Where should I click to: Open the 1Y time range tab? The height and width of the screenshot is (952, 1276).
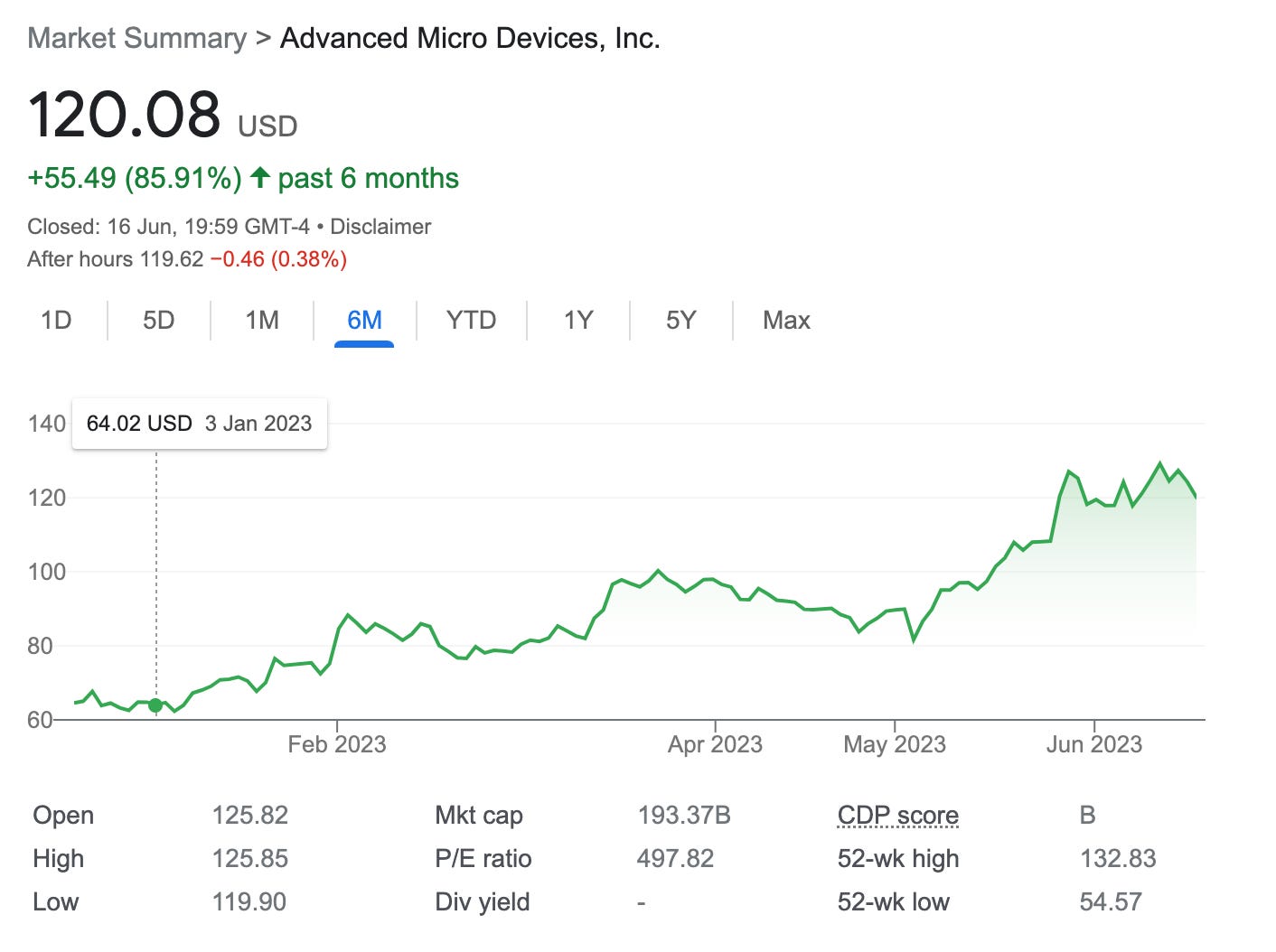pos(578,321)
